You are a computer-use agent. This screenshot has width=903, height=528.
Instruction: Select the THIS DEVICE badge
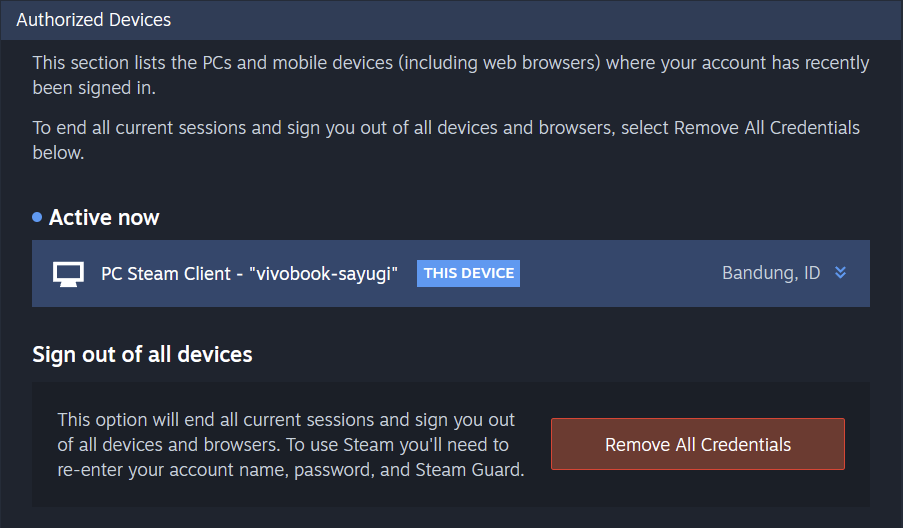pos(468,273)
